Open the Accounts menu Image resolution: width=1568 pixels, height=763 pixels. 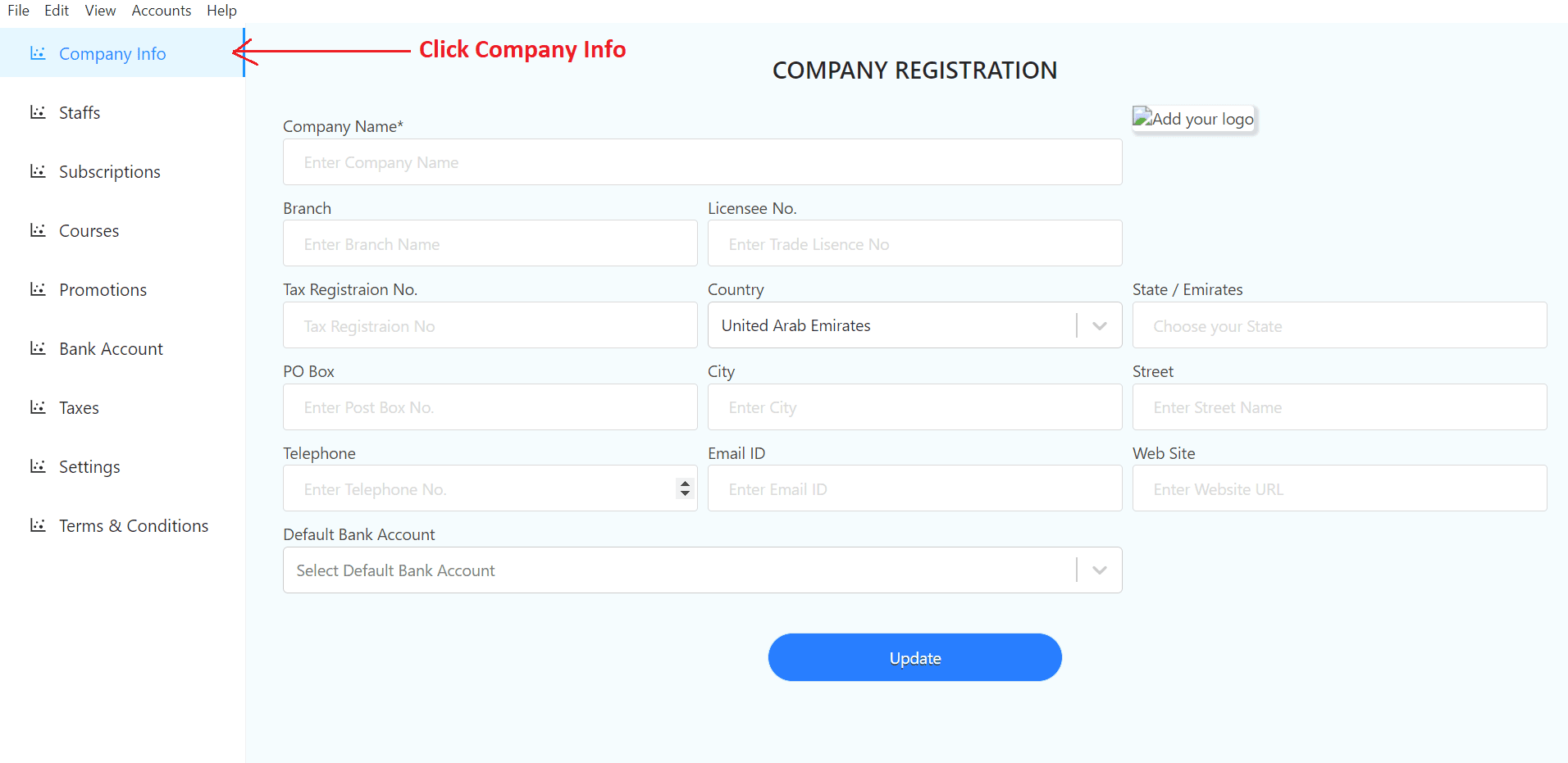(x=162, y=11)
